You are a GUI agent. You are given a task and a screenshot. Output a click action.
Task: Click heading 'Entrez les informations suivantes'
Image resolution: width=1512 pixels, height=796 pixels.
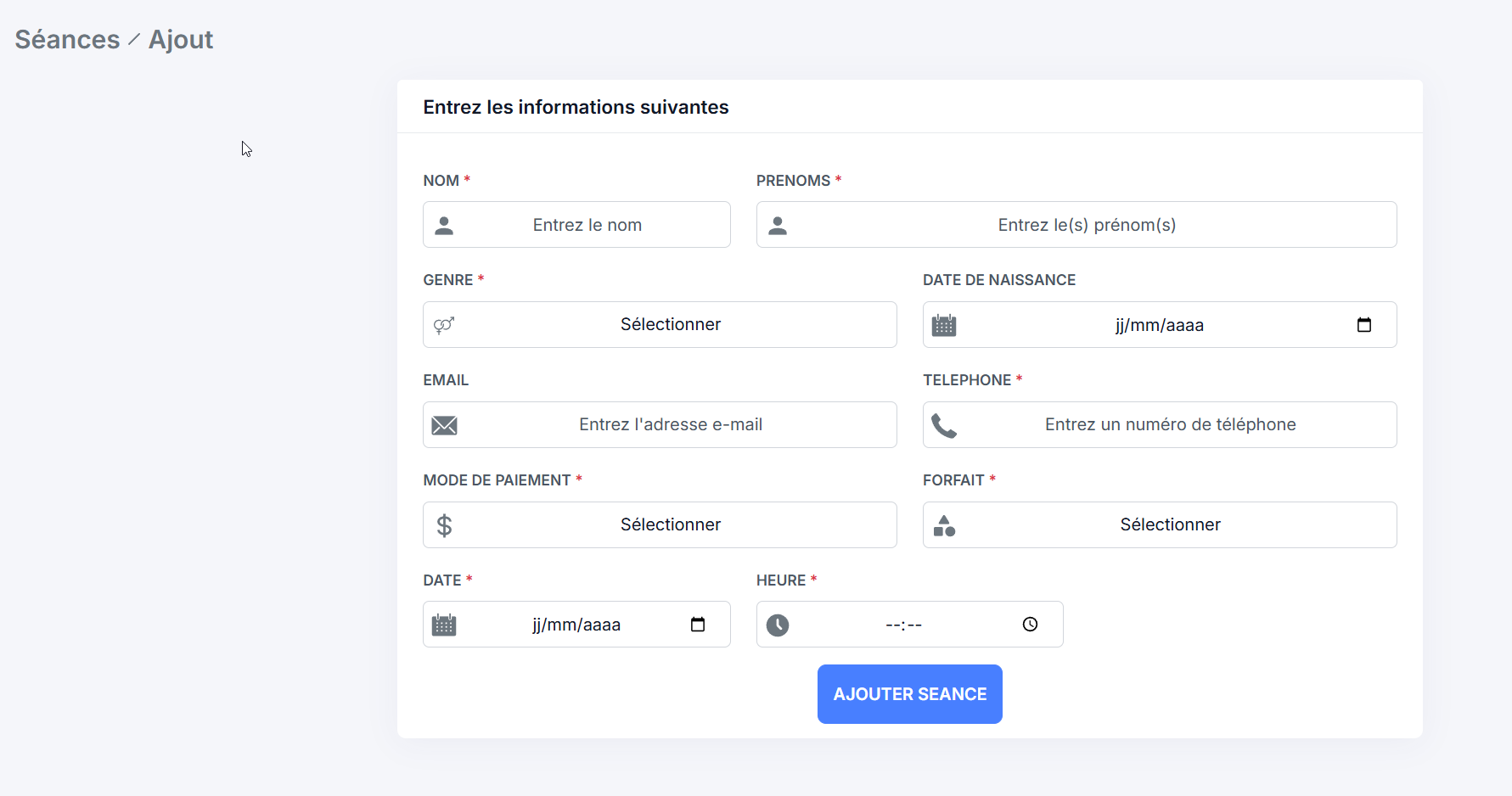[x=576, y=107]
